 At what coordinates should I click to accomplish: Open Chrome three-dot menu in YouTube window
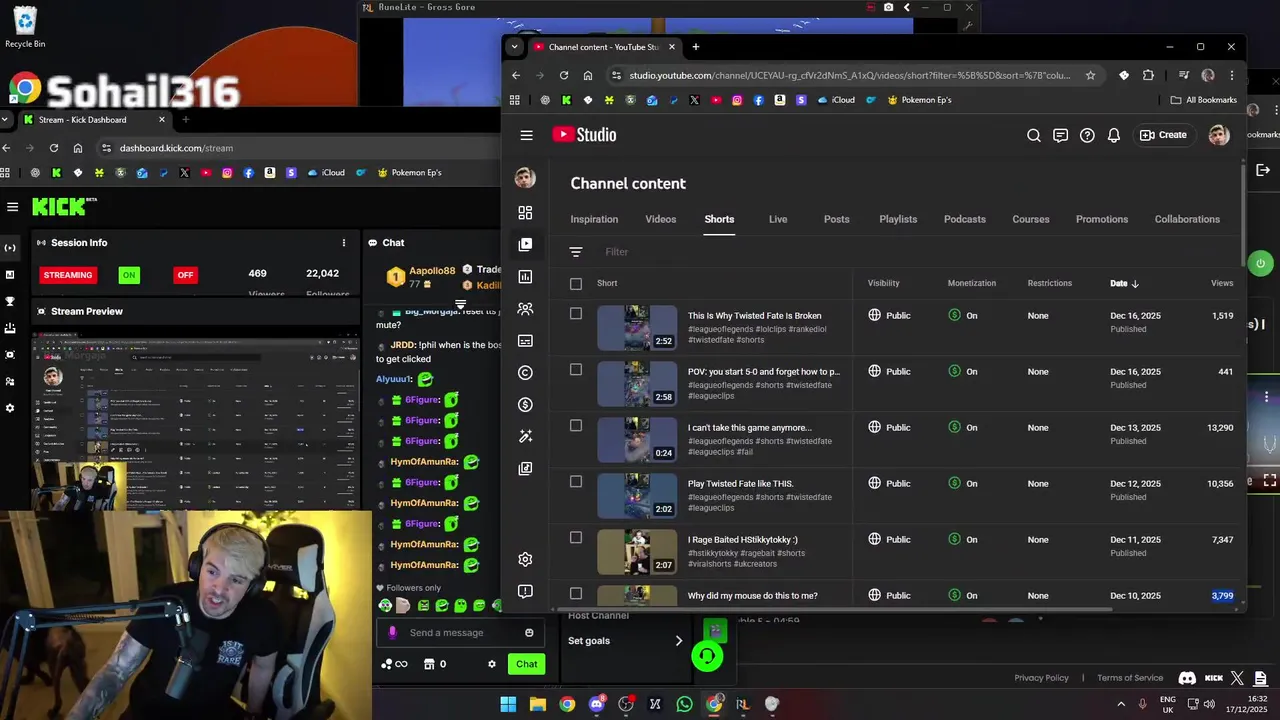(1232, 75)
